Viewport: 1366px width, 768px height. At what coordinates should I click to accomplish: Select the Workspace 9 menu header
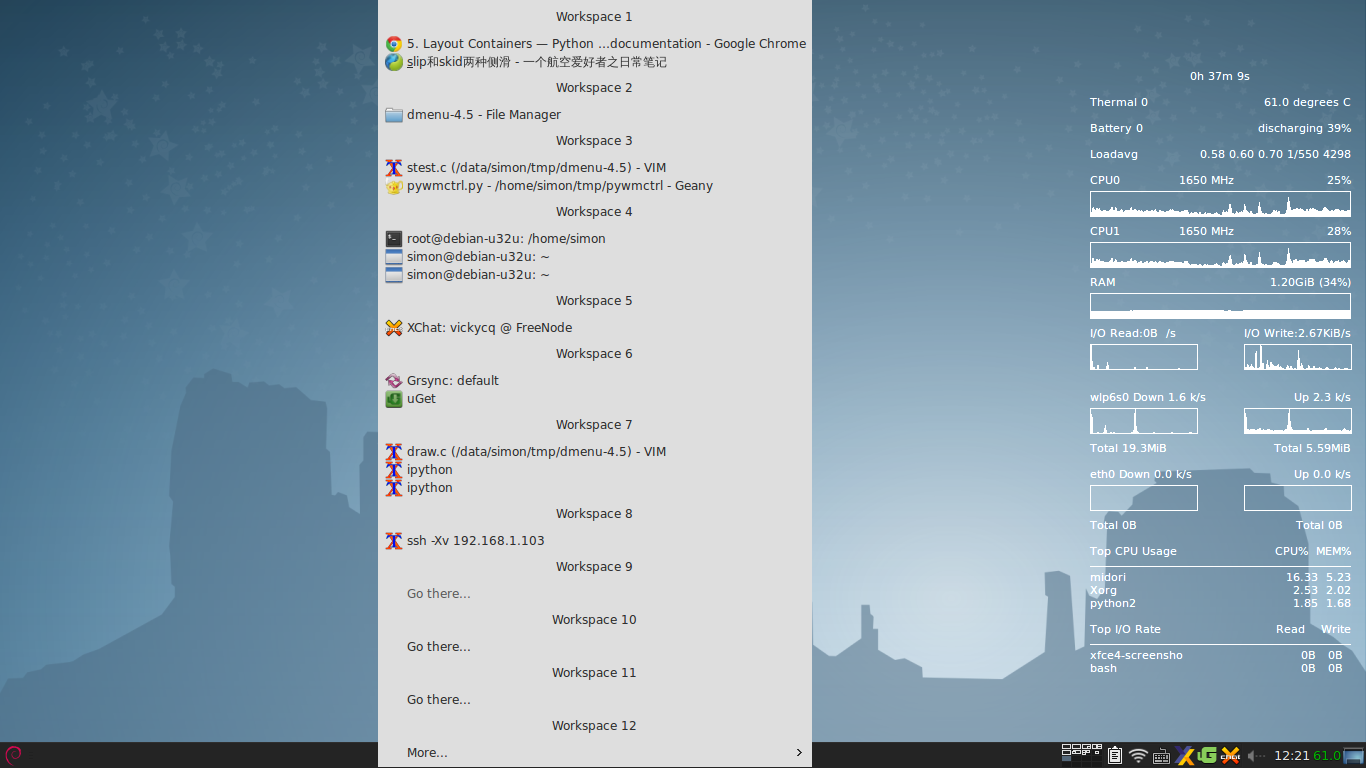pyautogui.click(x=594, y=567)
